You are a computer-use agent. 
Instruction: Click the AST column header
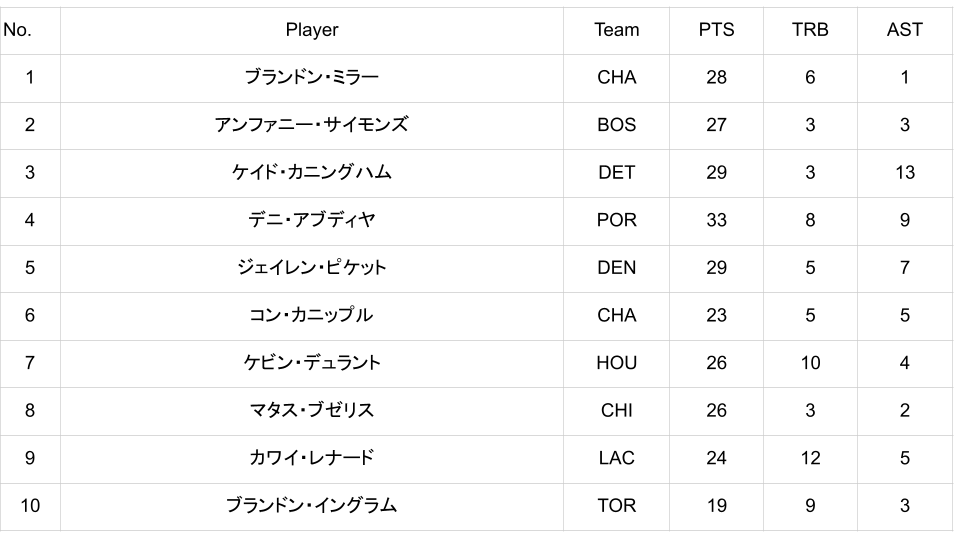[904, 30]
